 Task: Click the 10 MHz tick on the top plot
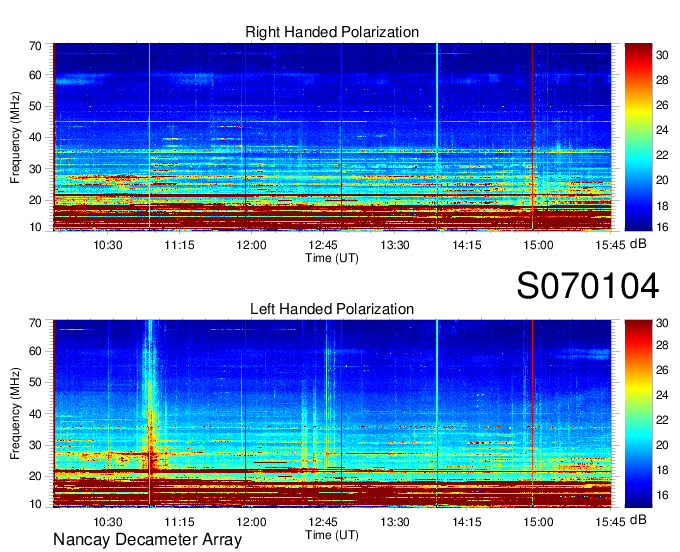click(x=35, y=227)
